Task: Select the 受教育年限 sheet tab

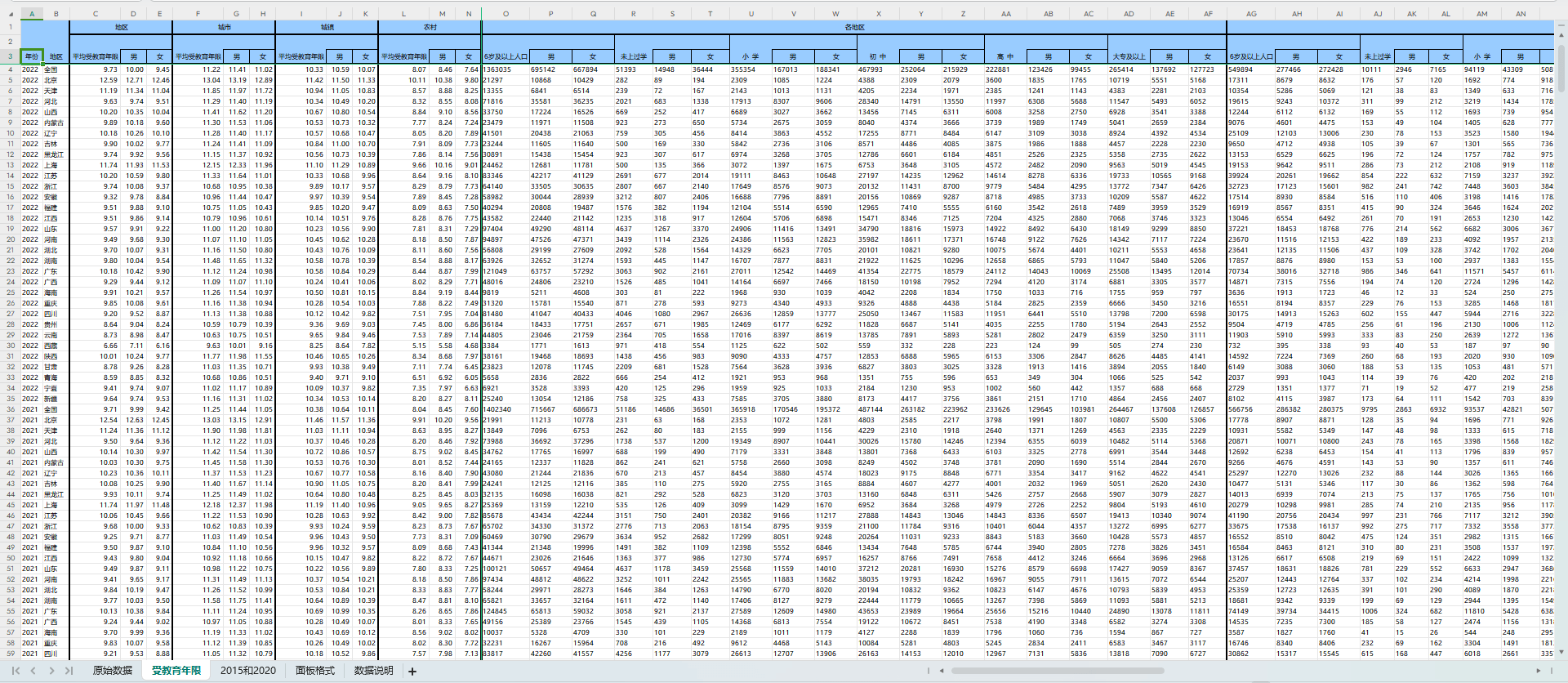Action: click(176, 671)
